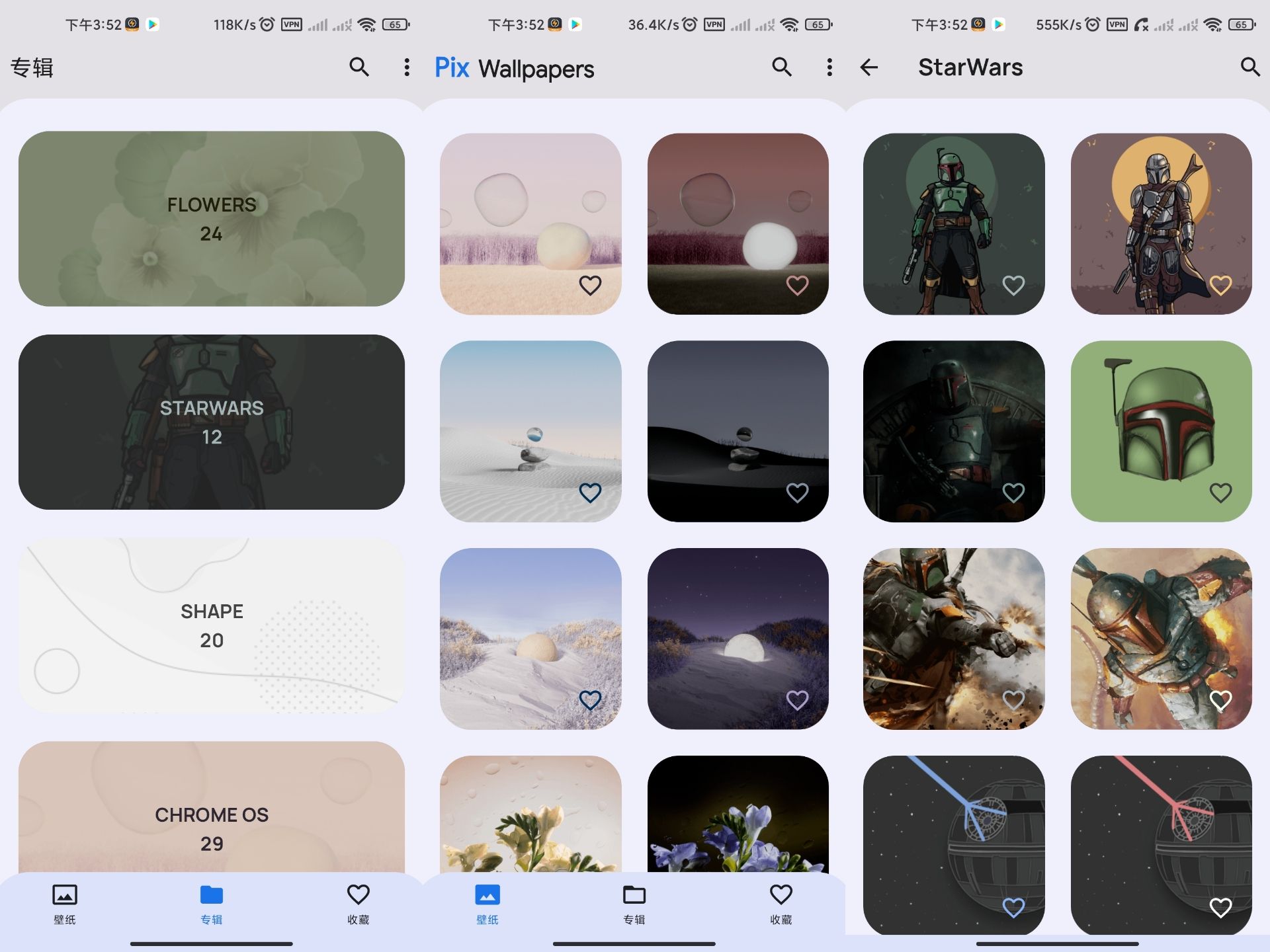Favorite the red laser Death Star wallpaper
This screenshot has height=952, width=1270.
click(1220, 908)
